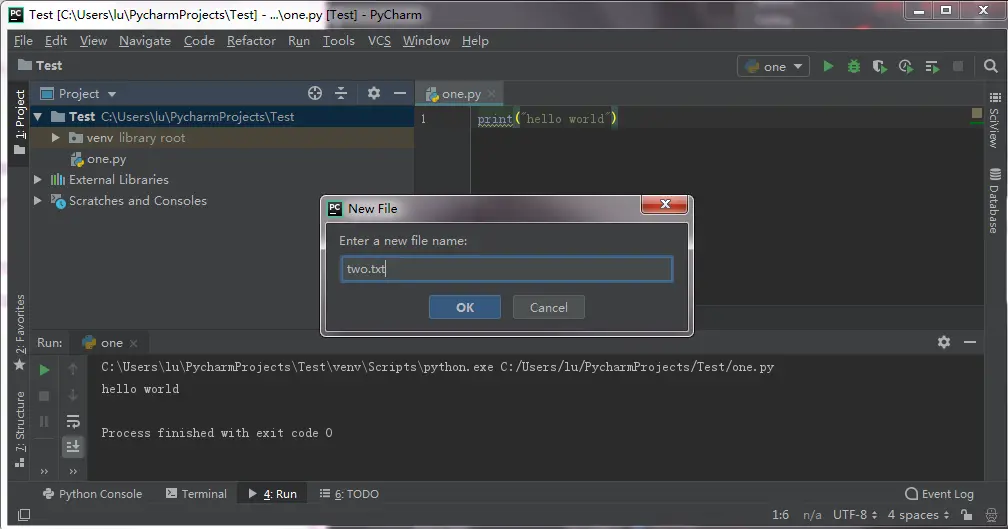Viewport: 1008px width, 529px height.
Task: Open the File menu
Action: click(23, 40)
